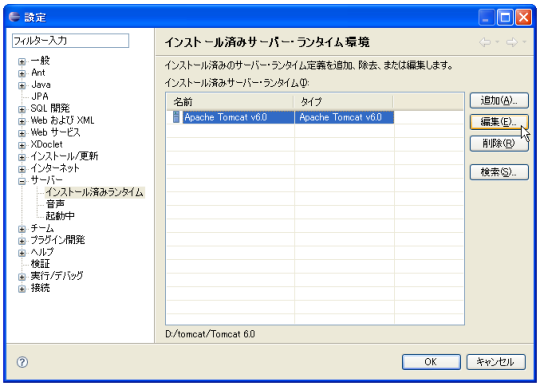The image size is (540, 386).
Task: Select the チーム tree label
Action: pyautogui.click(x=42, y=228)
